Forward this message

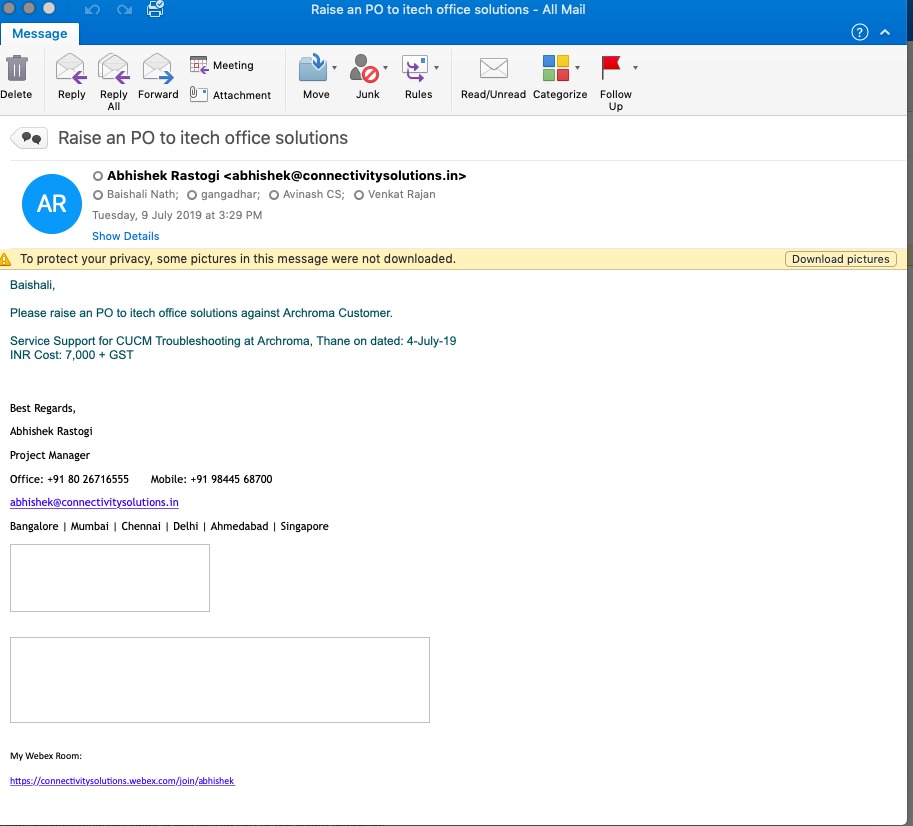158,70
